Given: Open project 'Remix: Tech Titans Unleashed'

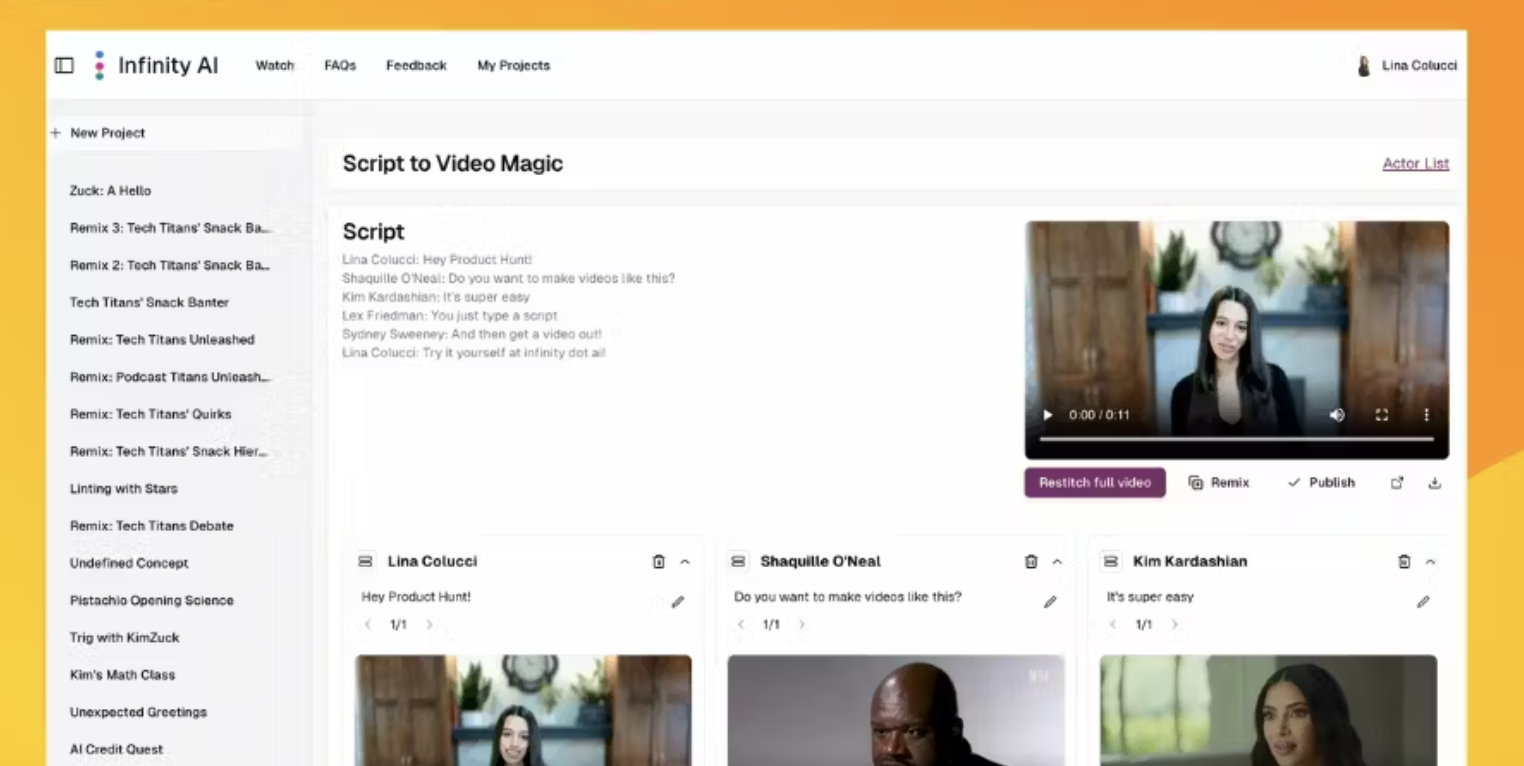Looking at the screenshot, I should pos(162,340).
